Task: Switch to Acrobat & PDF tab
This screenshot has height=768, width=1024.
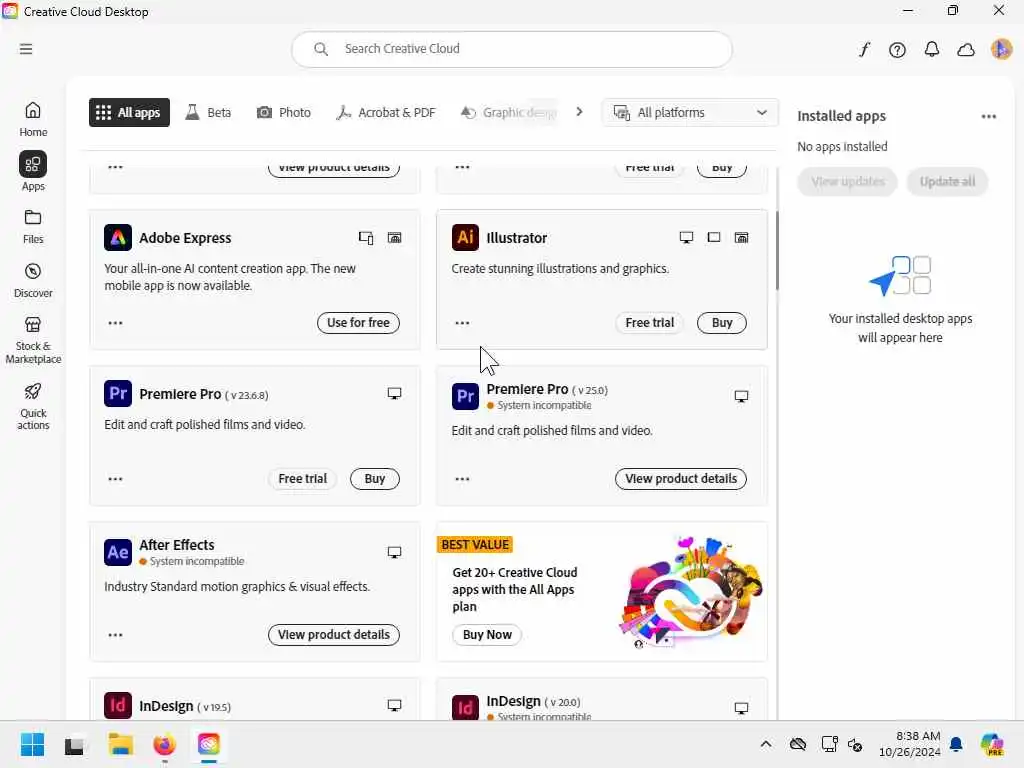Action: (385, 112)
